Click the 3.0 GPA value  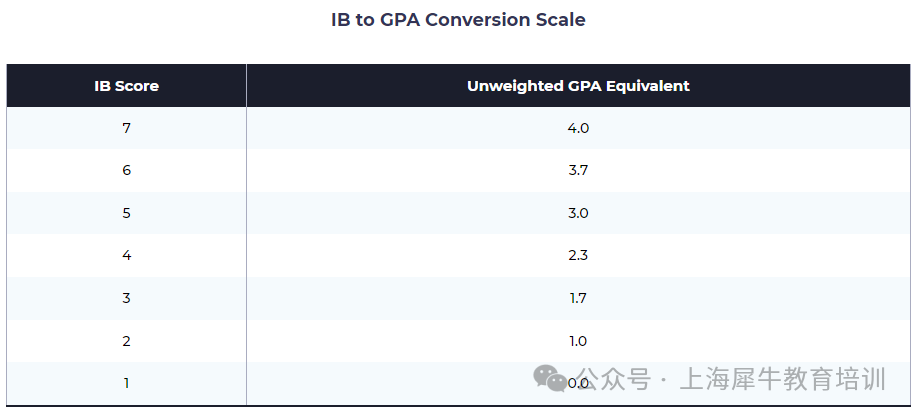[578, 213]
